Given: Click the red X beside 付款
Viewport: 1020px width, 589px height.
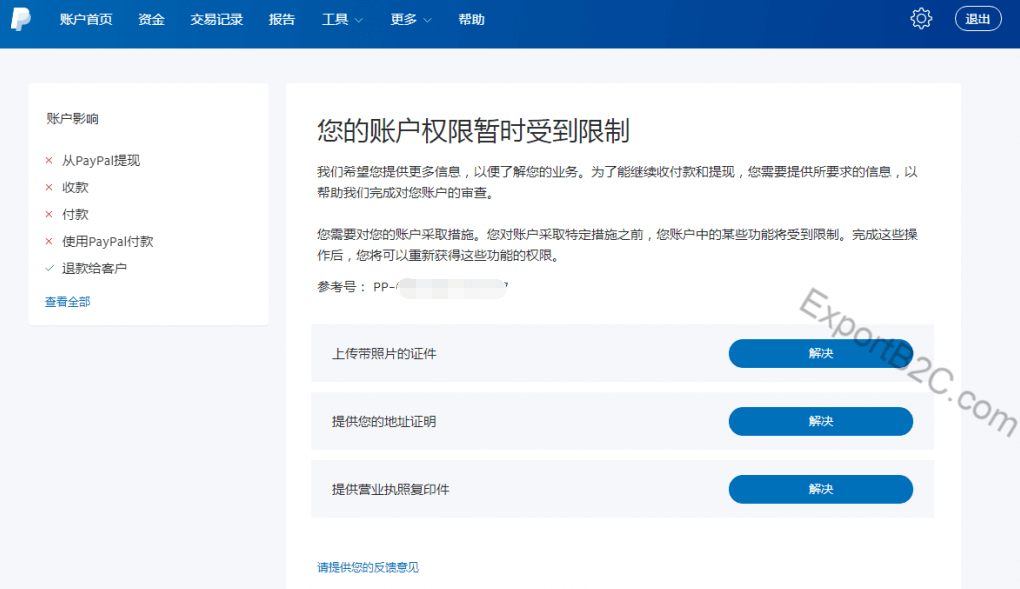Looking at the screenshot, I should [49, 214].
